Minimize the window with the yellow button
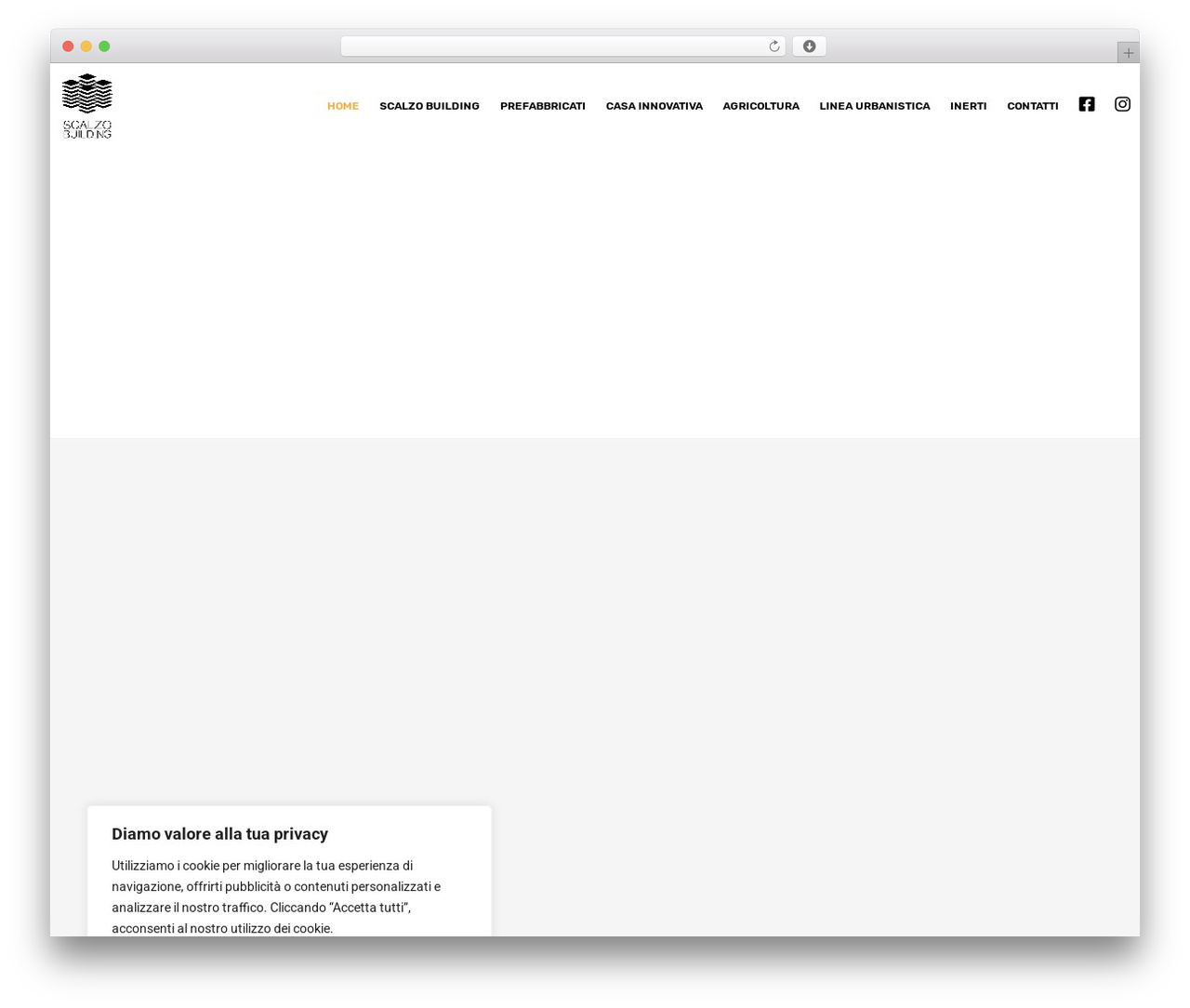1190x1008 pixels. [86, 46]
